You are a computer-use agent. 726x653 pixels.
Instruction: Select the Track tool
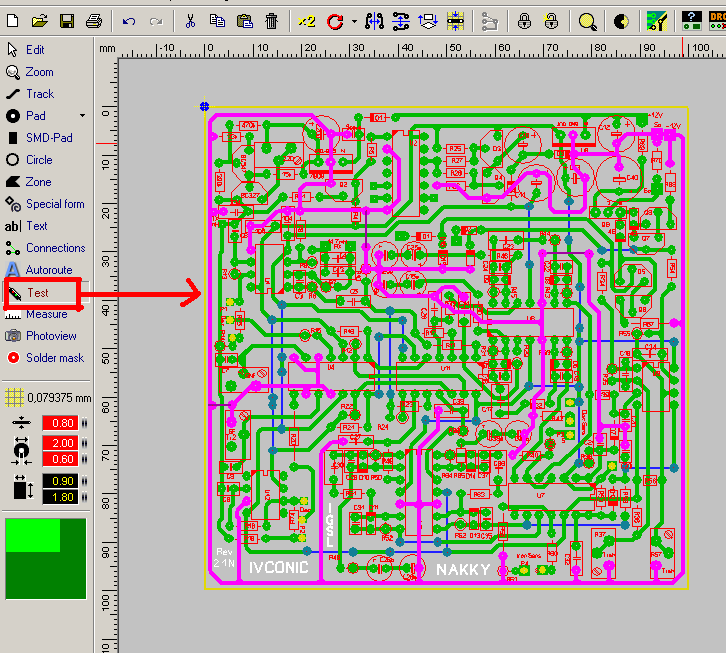(40, 94)
